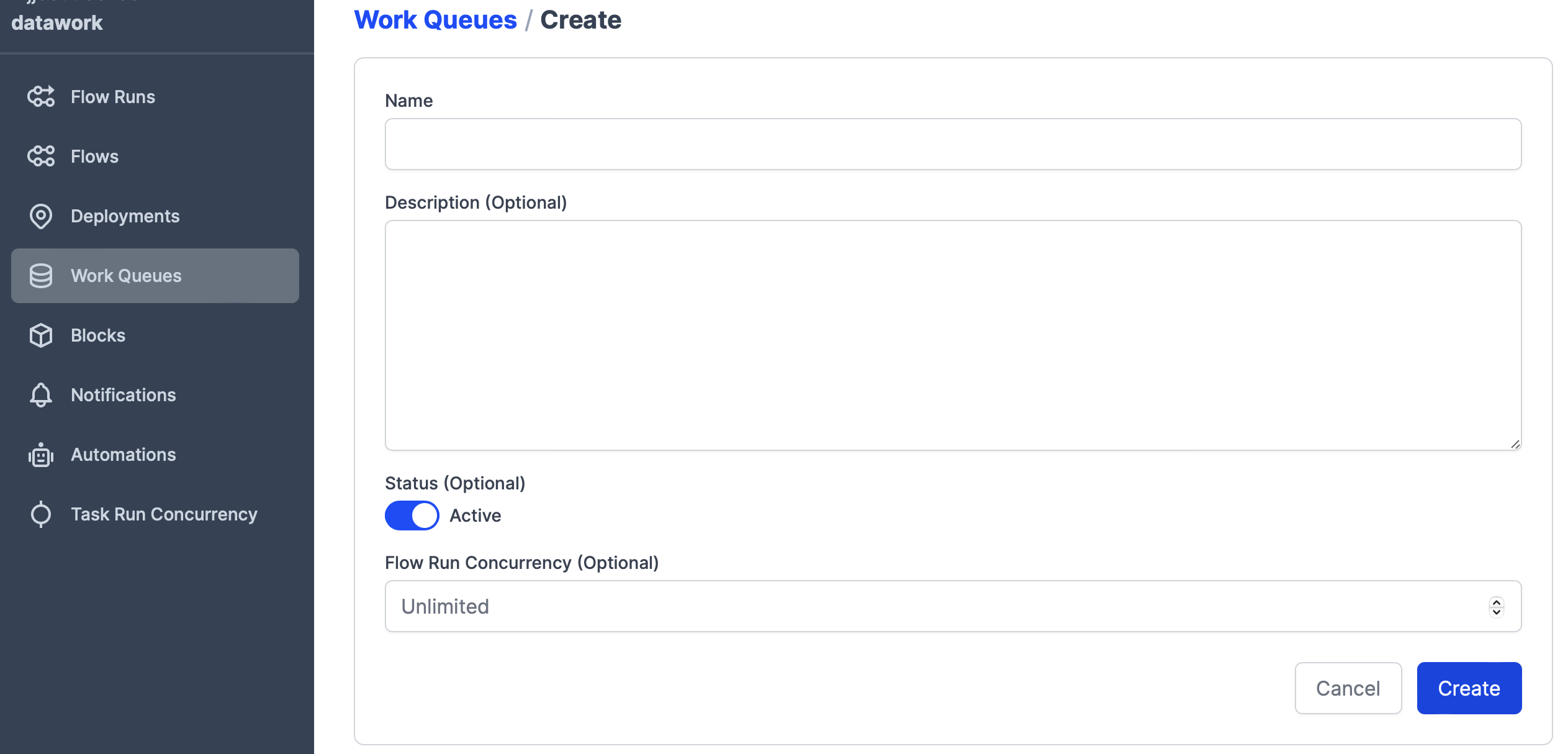
Task: Click the Flow Runs sidebar icon
Action: (41, 97)
